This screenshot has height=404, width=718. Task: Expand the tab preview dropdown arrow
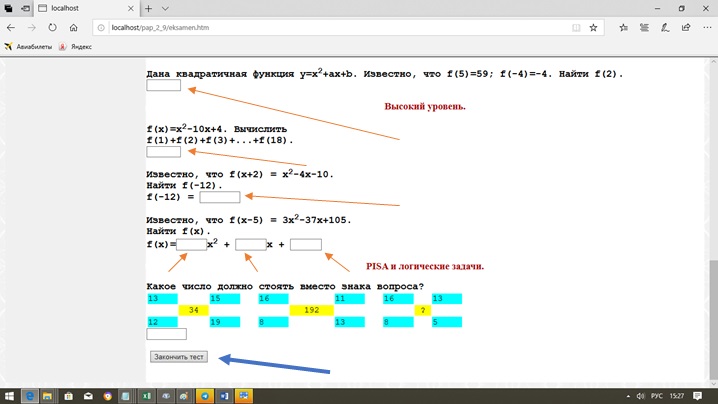point(165,8)
